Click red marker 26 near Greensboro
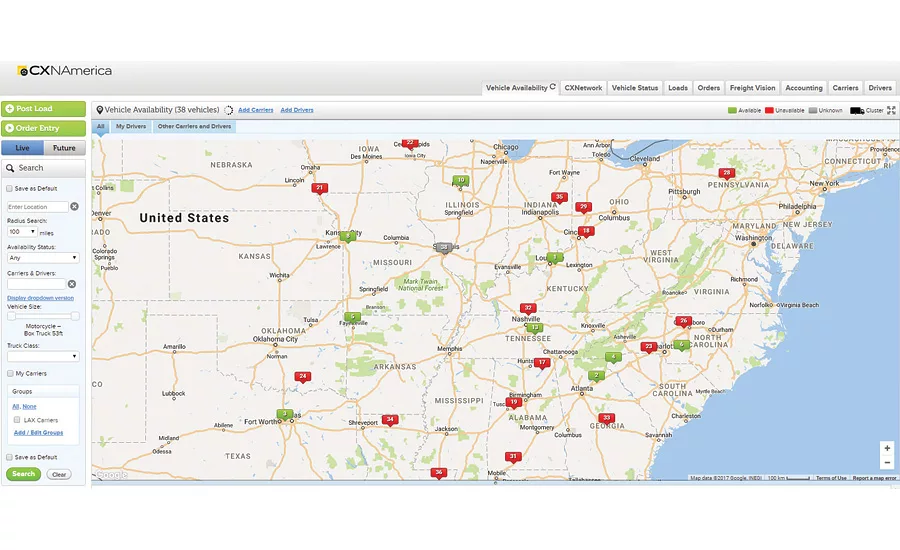 (x=683, y=322)
